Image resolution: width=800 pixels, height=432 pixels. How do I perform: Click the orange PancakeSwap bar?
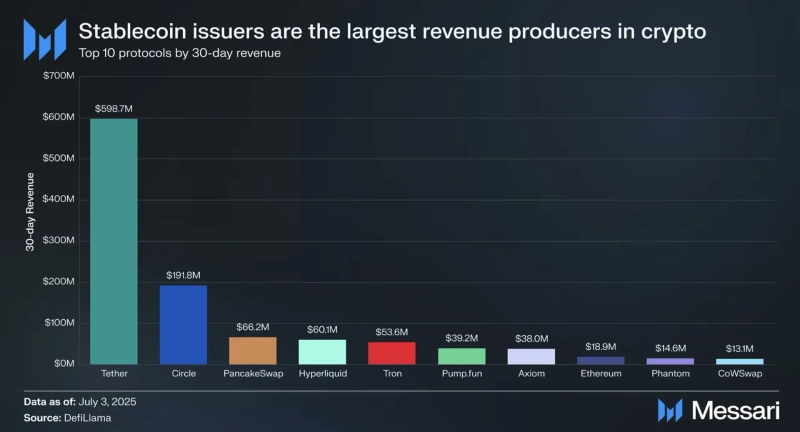252,350
